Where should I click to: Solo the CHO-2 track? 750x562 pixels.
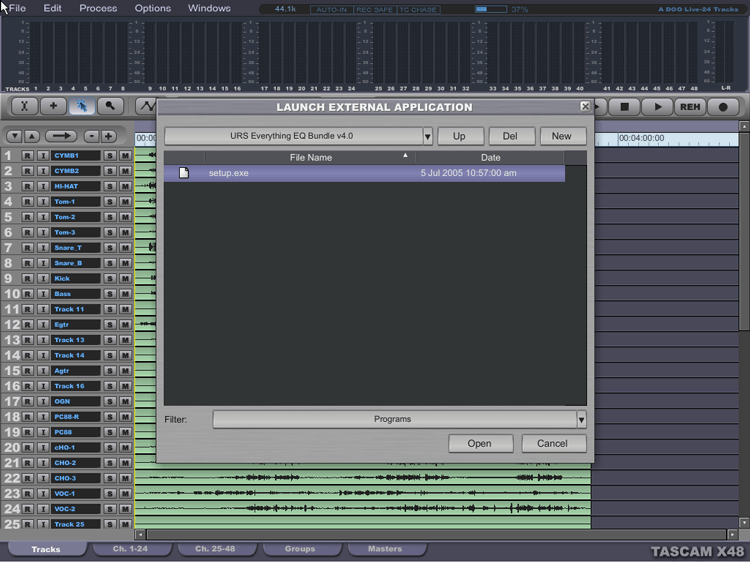(x=110, y=463)
